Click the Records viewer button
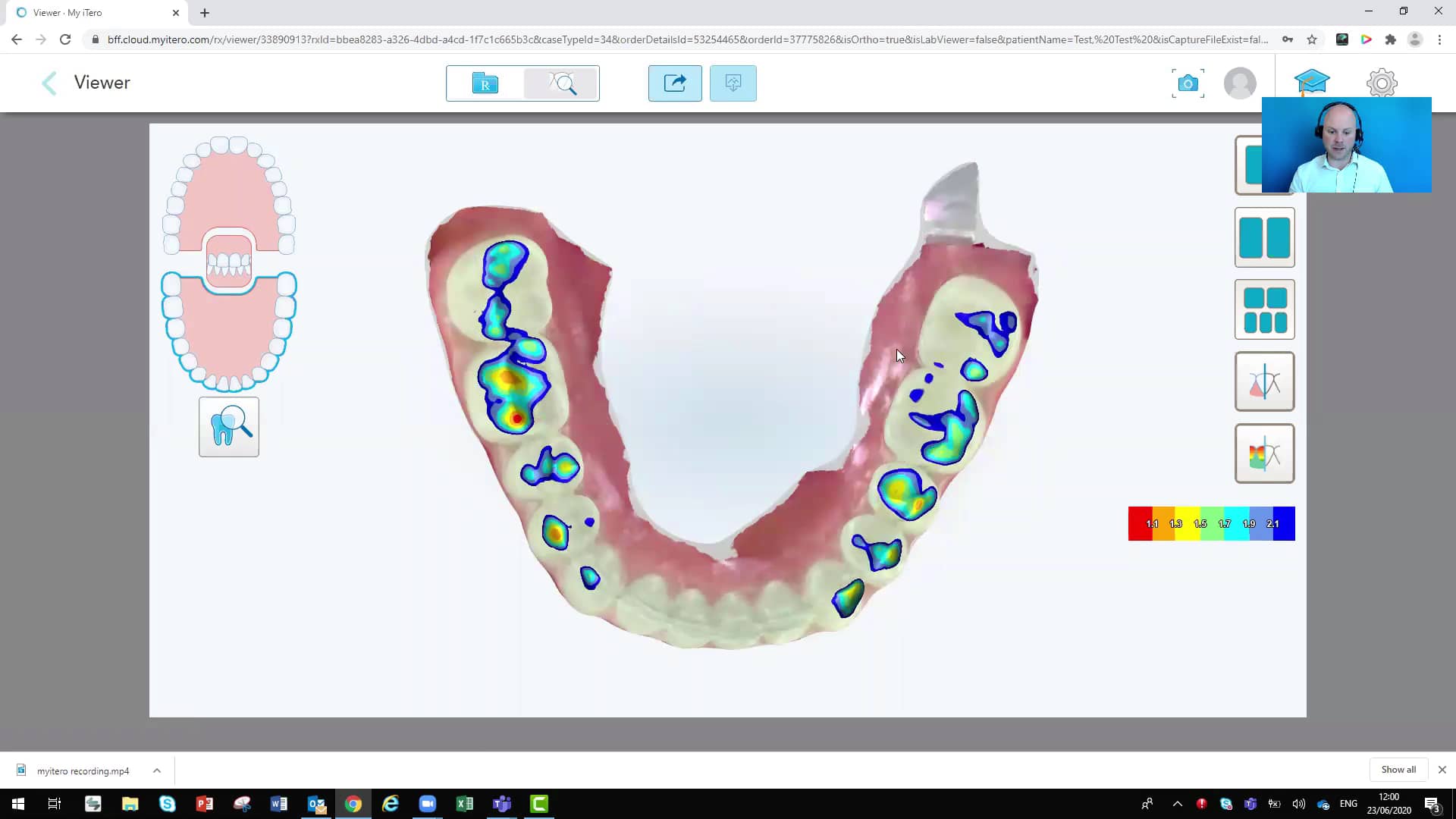This screenshot has width=1456, height=819. pos(485,83)
